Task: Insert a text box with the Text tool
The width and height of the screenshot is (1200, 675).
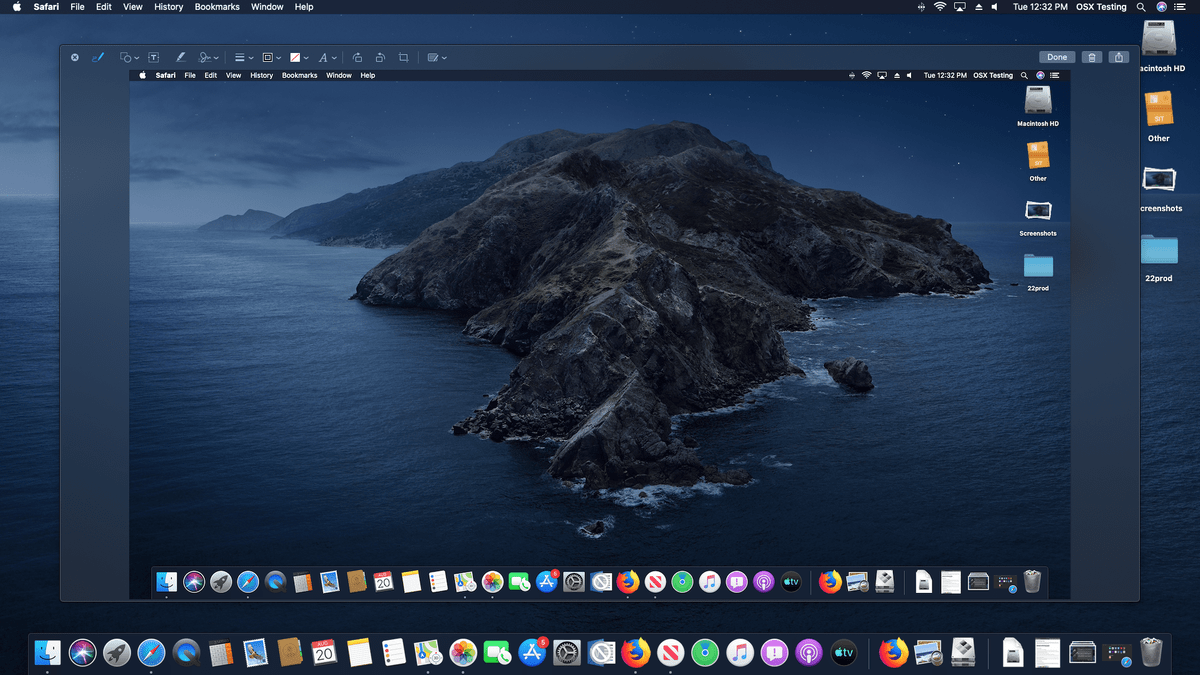Action: pos(153,57)
